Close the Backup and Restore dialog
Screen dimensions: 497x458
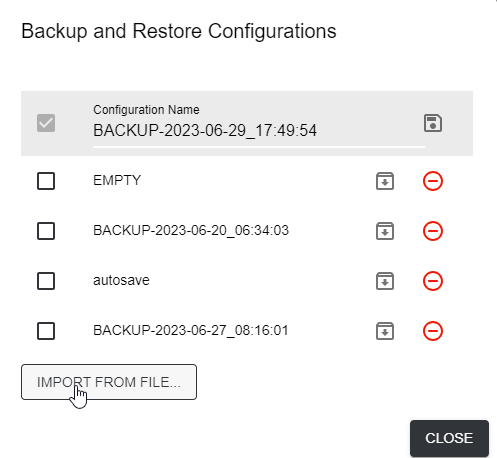449,438
